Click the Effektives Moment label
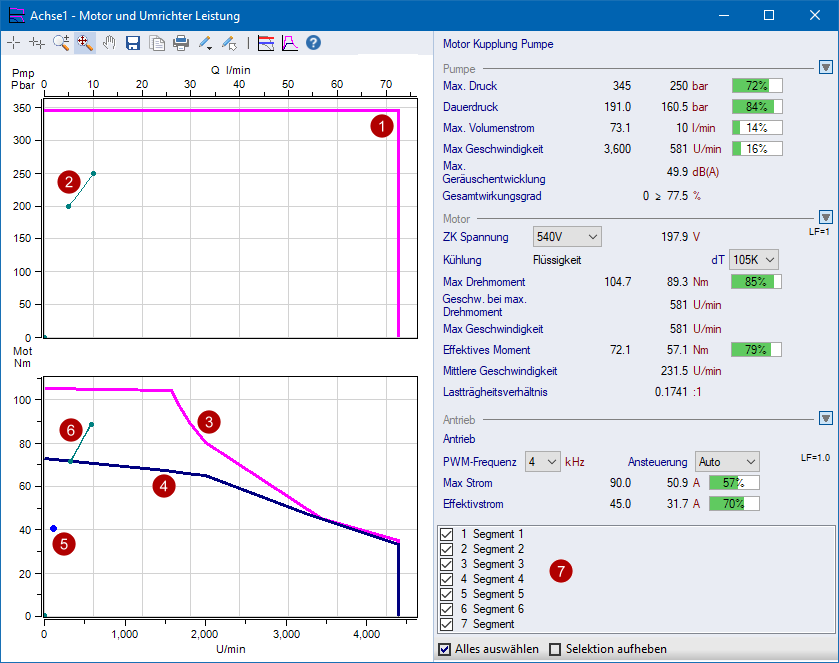Viewport: 839px width, 663px height. point(486,350)
